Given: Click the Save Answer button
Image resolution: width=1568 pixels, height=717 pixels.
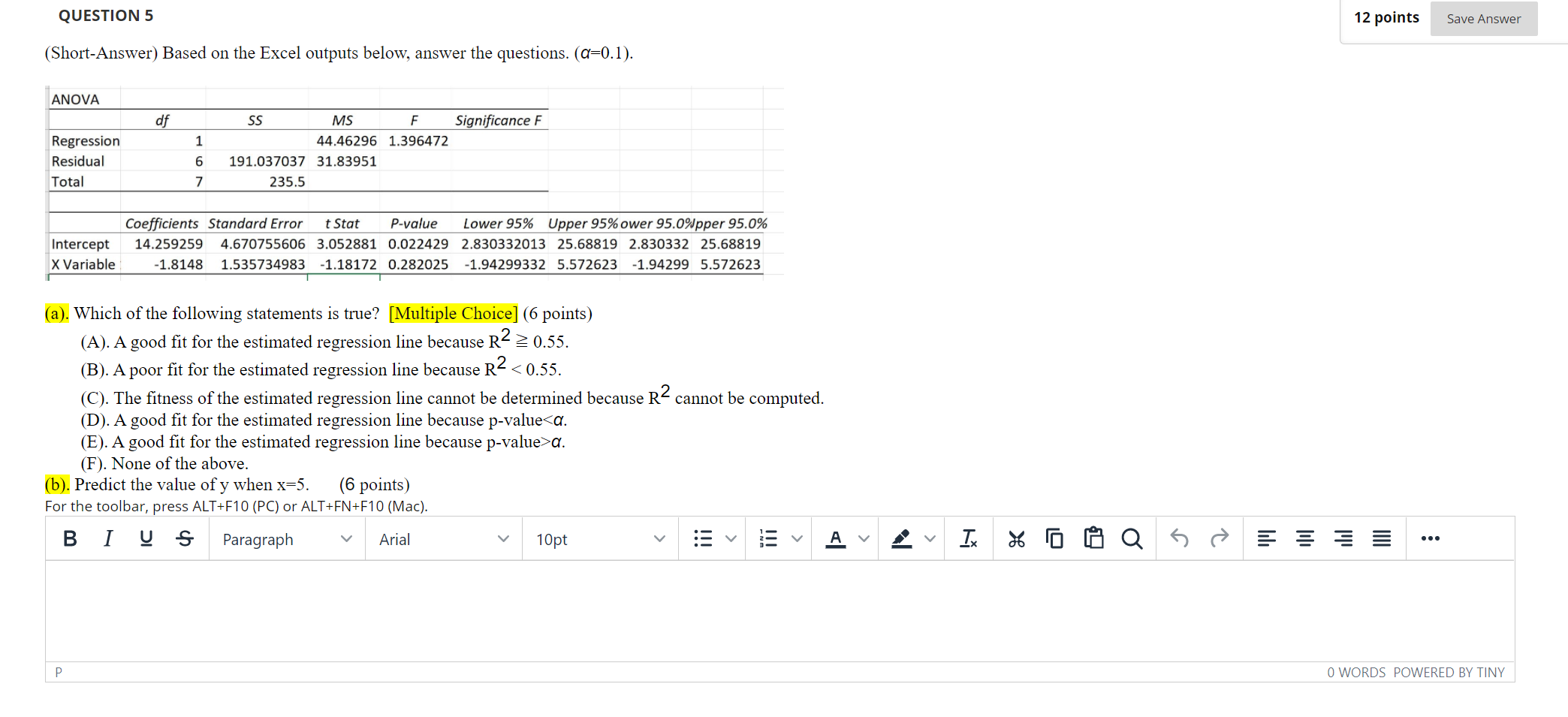Looking at the screenshot, I should point(1483,19).
